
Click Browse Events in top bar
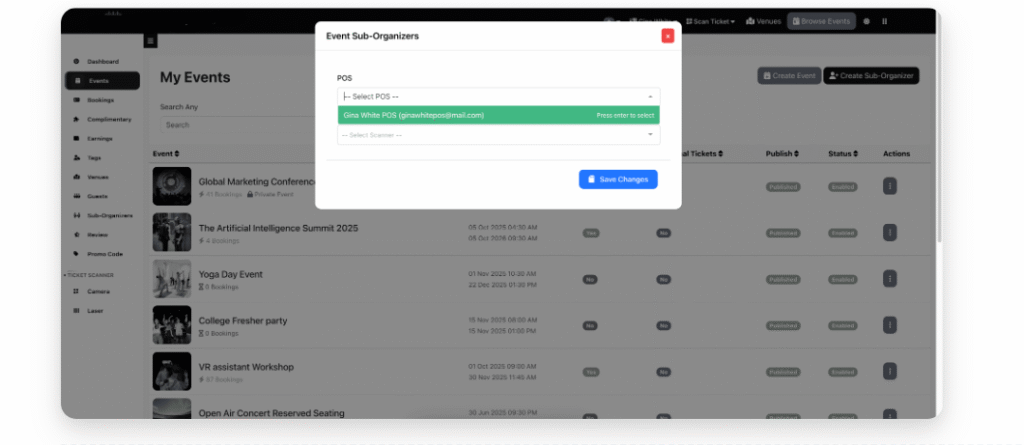pos(820,21)
